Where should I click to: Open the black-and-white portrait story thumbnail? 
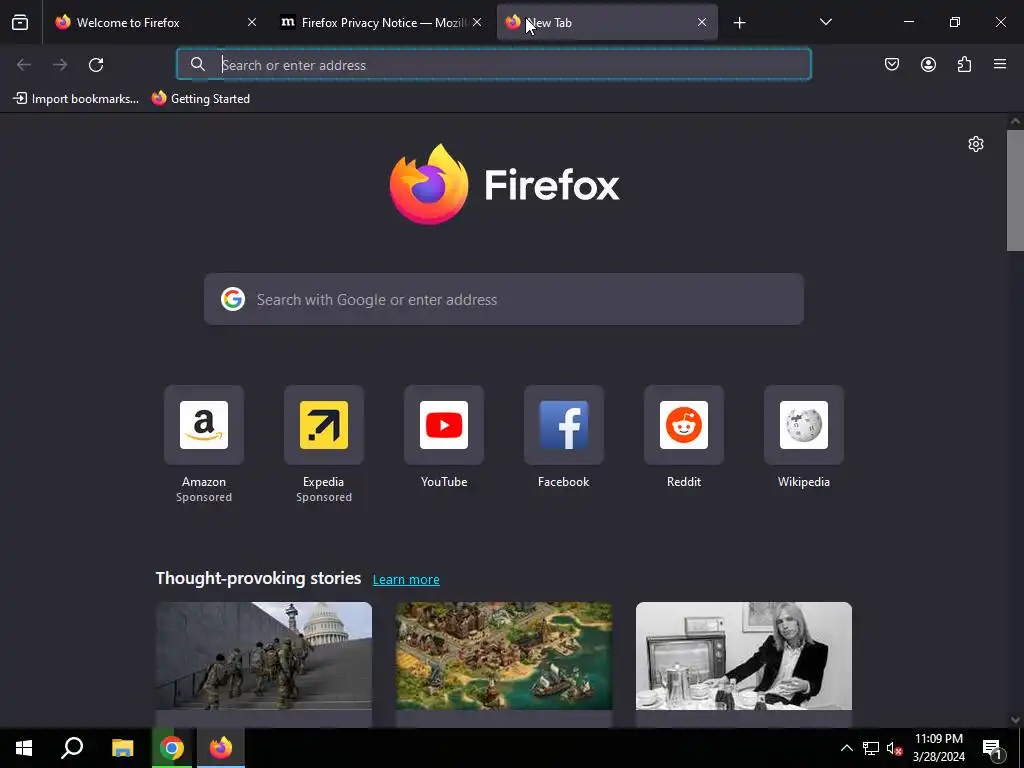[744, 656]
